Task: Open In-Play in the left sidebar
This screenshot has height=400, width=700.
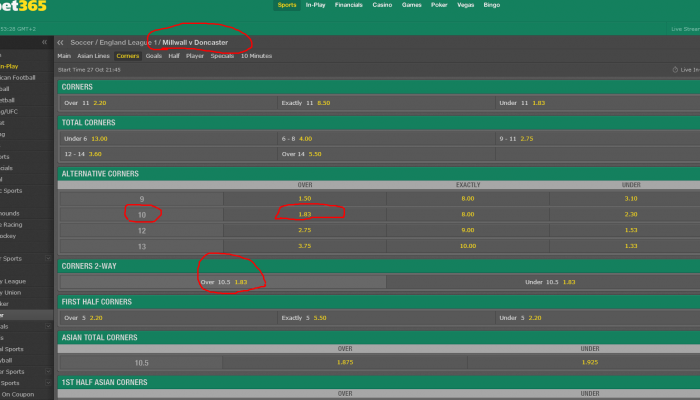Action: point(9,66)
